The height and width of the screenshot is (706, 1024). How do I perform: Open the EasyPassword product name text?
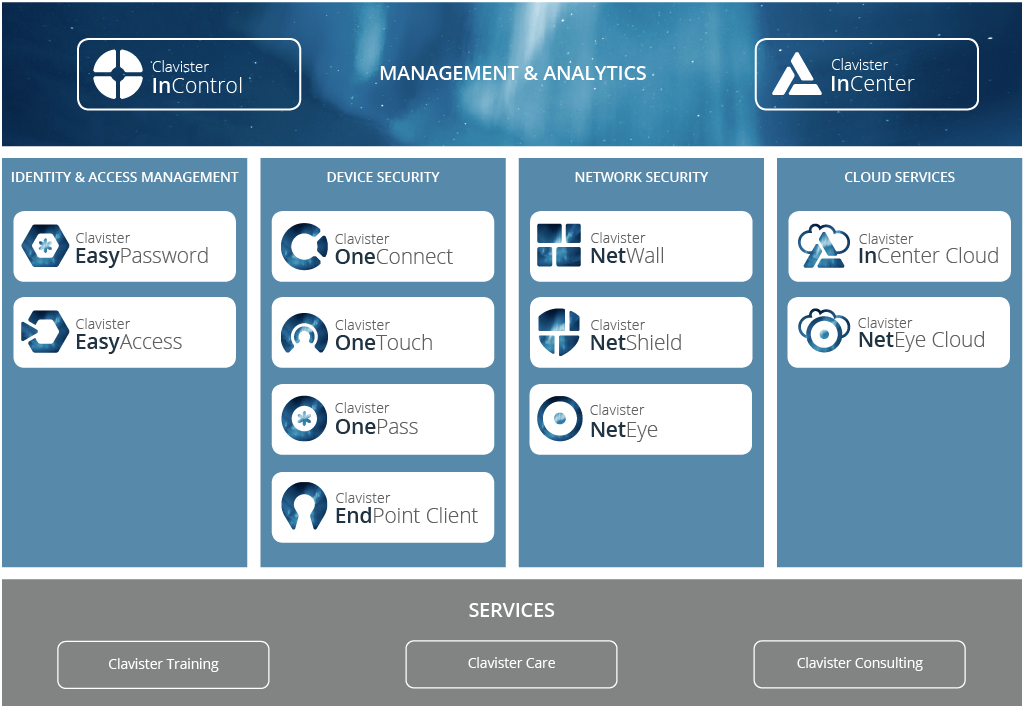pos(142,256)
